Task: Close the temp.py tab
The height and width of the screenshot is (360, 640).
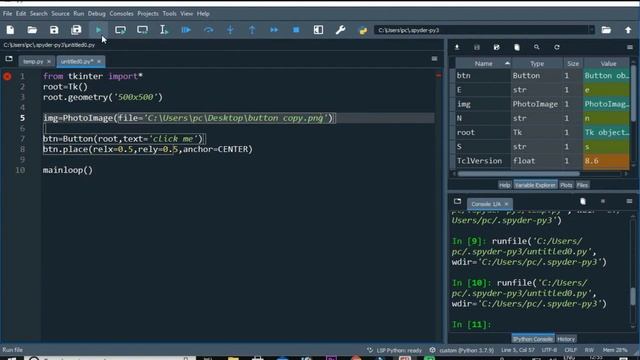Action: click(49, 62)
